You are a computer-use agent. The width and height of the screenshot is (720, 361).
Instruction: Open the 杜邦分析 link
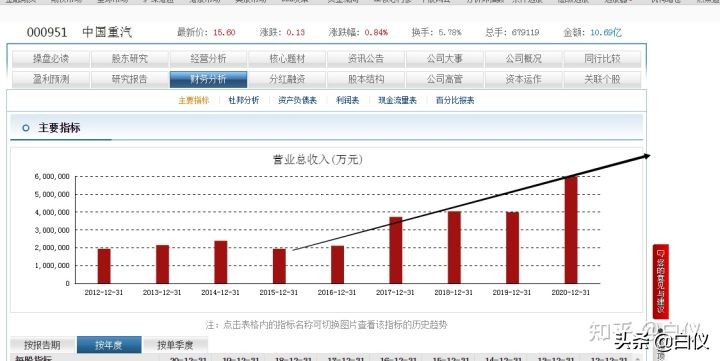coord(244,100)
